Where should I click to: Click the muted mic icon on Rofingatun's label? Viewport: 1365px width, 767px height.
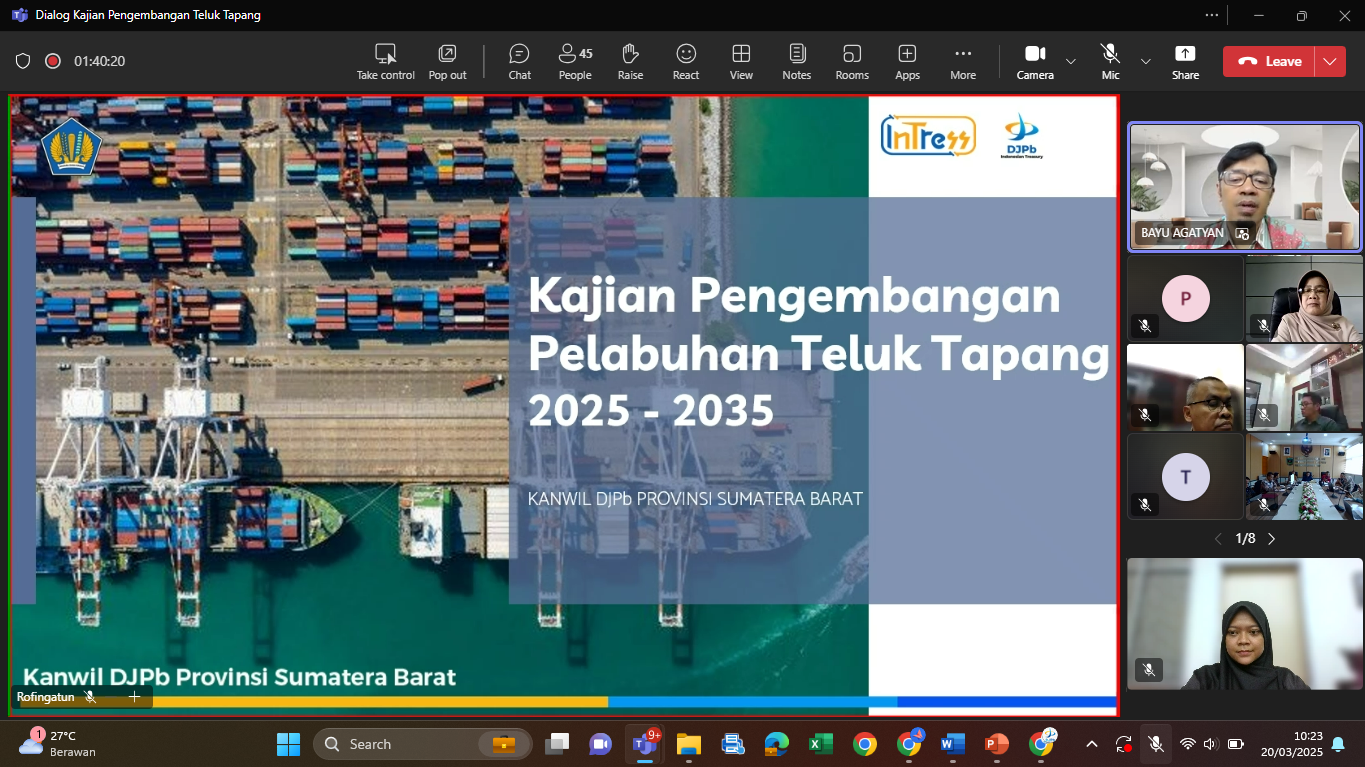point(90,697)
